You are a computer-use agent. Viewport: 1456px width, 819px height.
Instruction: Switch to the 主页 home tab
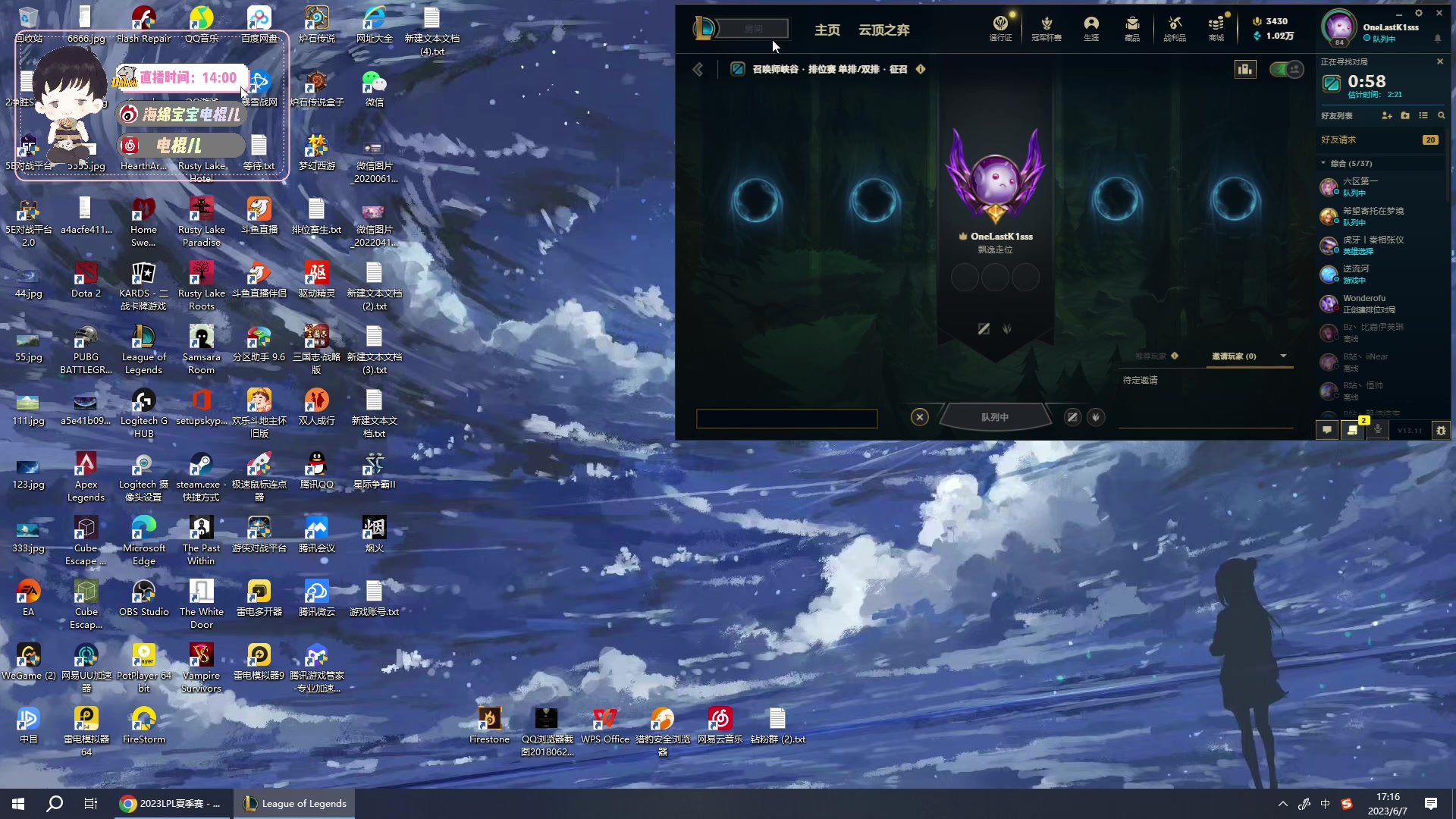[x=827, y=30]
